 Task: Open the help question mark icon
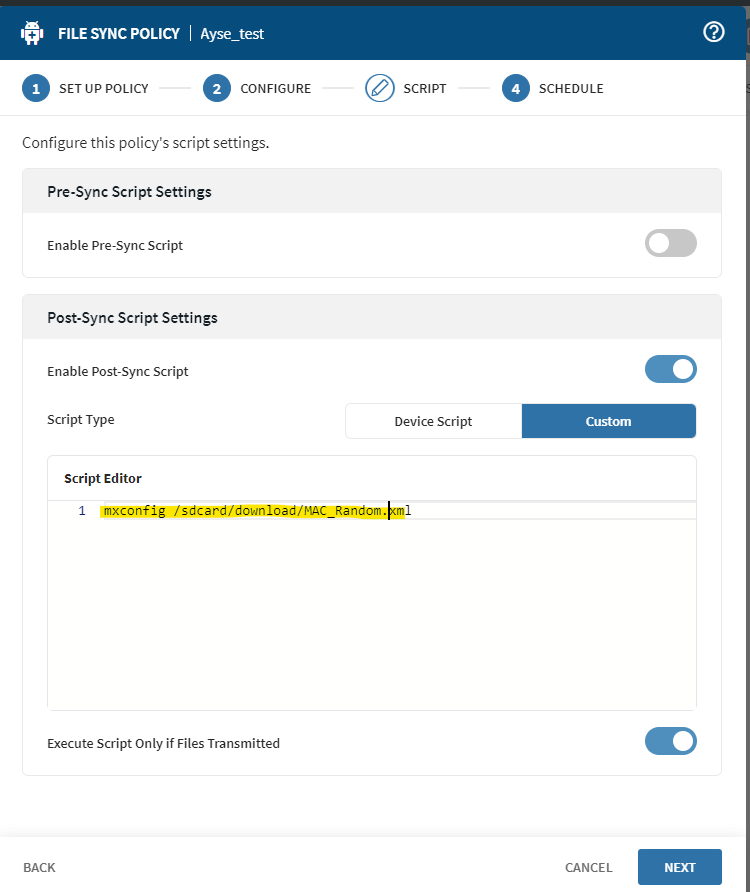point(713,32)
